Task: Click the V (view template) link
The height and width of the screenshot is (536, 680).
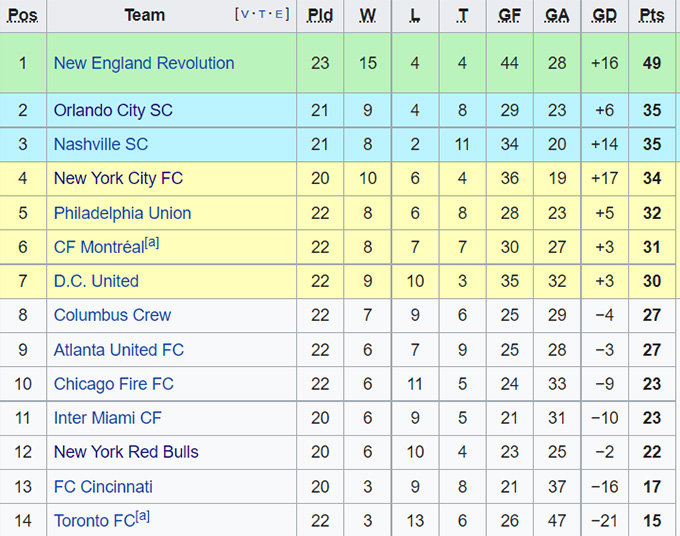Action: [244, 15]
